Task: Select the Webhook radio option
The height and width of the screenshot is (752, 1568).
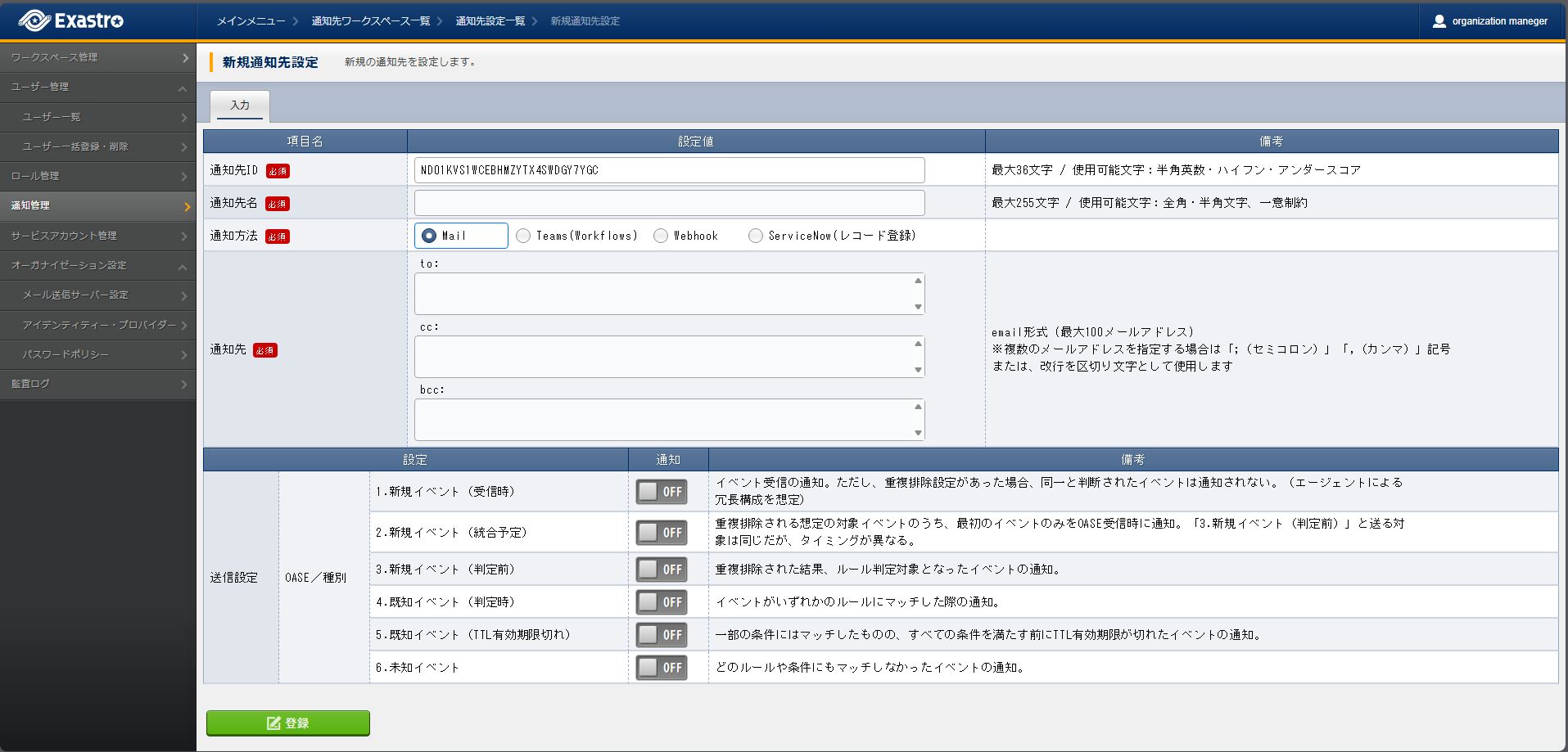Action: (661, 236)
